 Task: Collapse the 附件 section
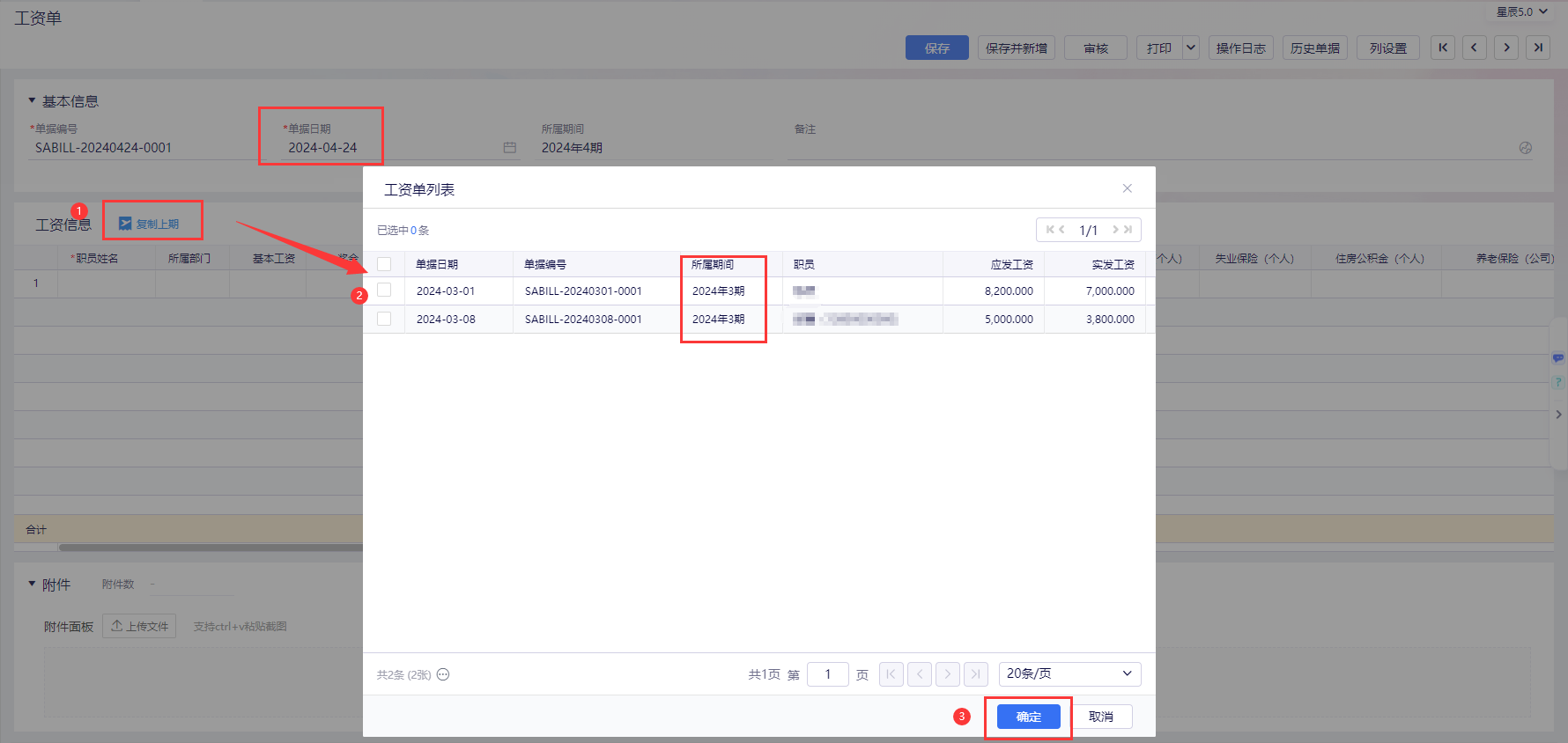[x=33, y=584]
